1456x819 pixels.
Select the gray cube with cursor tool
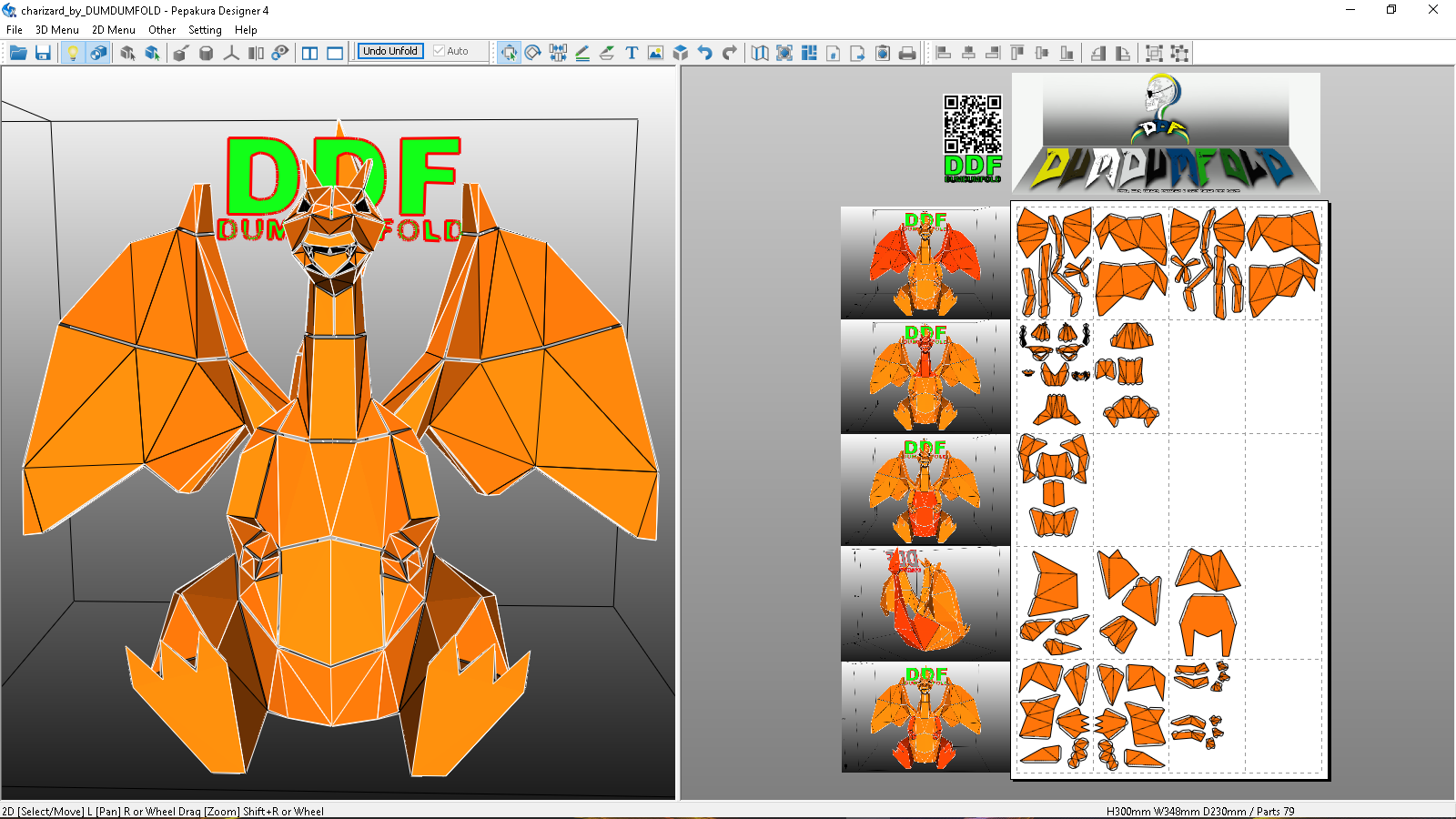pyautogui.click(x=127, y=53)
